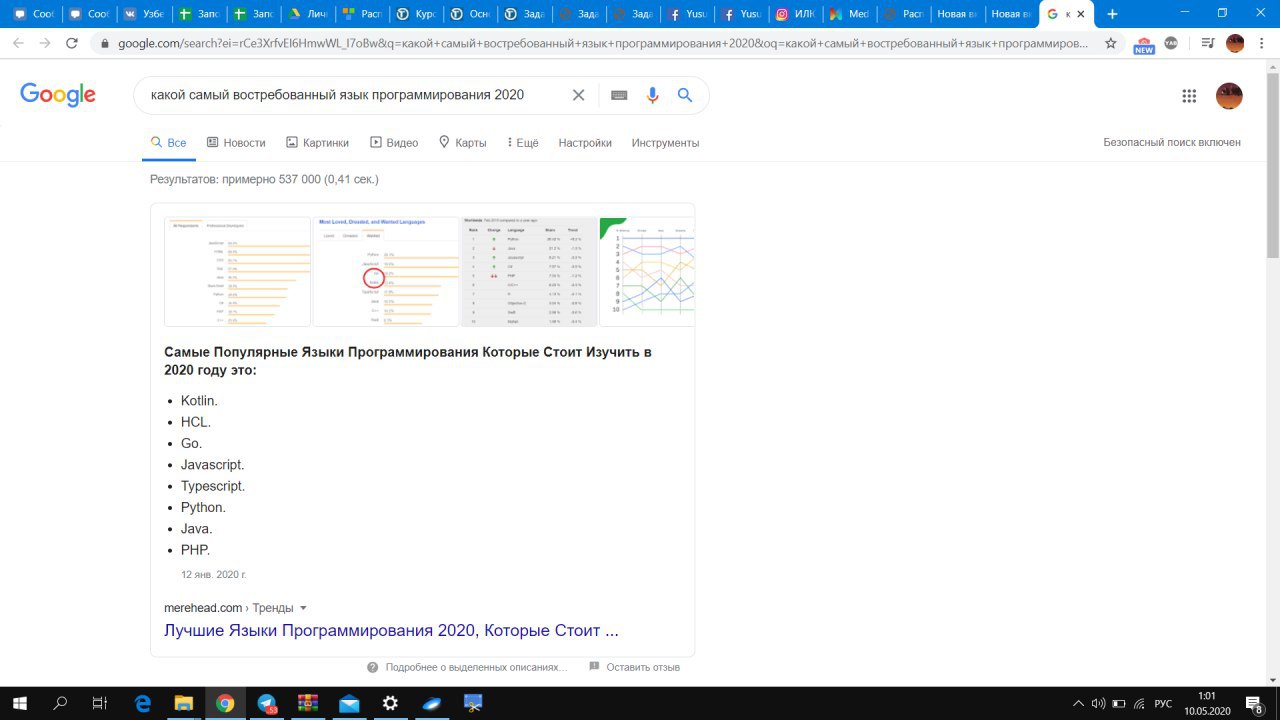1280x720 pixels.
Task: Reload the page
Action: [71, 43]
